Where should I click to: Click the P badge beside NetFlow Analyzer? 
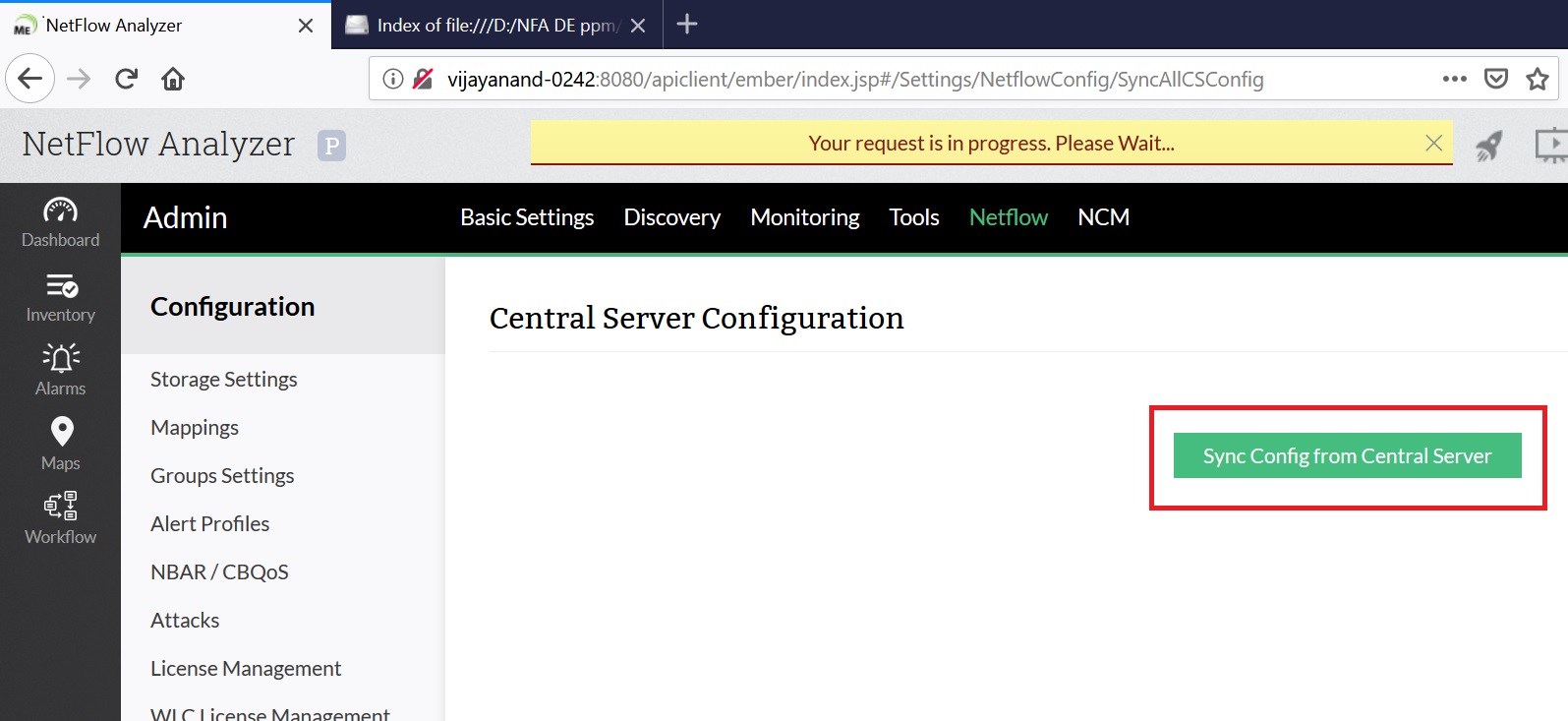(x=332, y=146)
